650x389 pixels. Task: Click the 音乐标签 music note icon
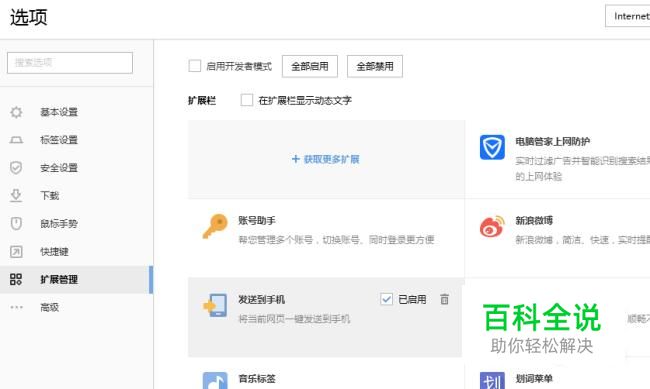tap(215, 380)
